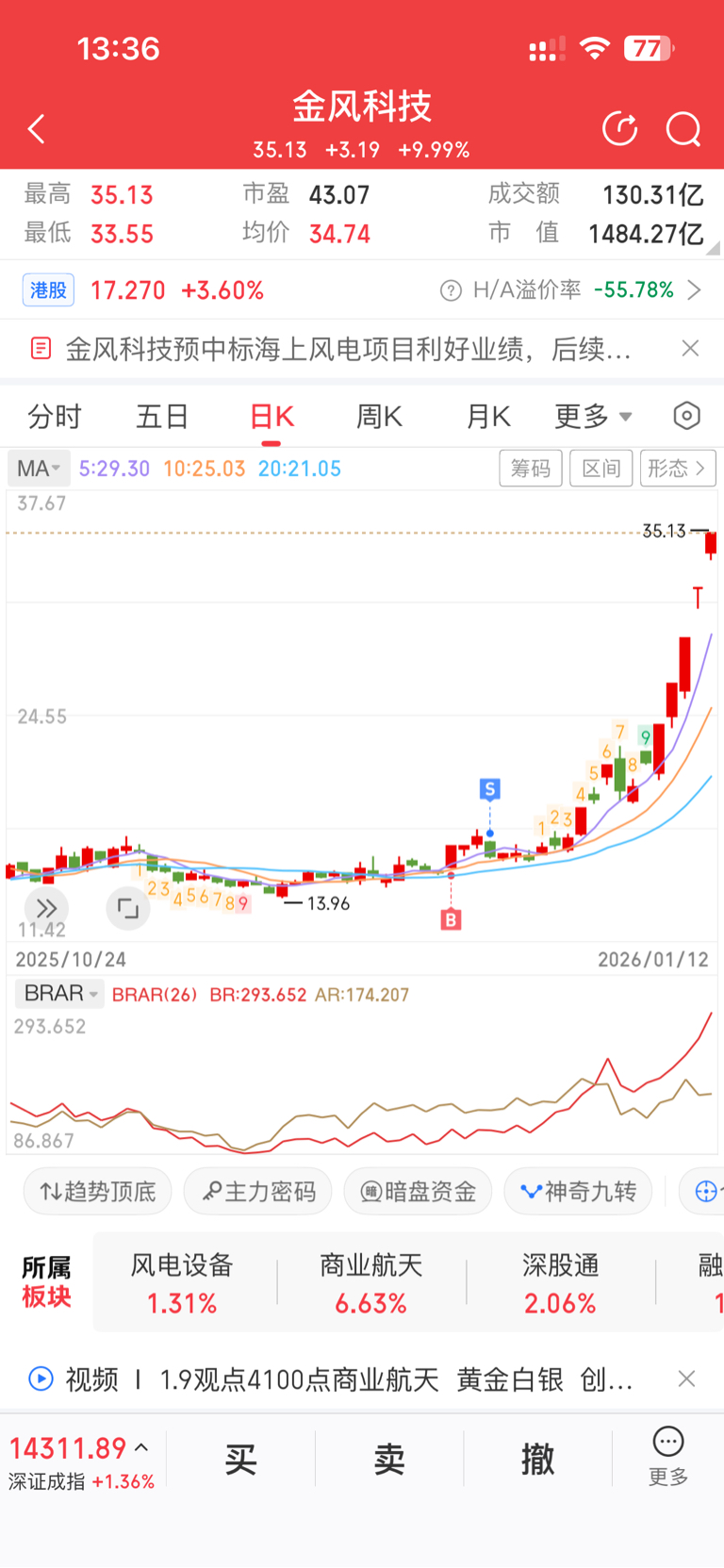Open the BRAR indicator dropdown
This screenshot has height=1568, width=724.
[x=58, y=994]
